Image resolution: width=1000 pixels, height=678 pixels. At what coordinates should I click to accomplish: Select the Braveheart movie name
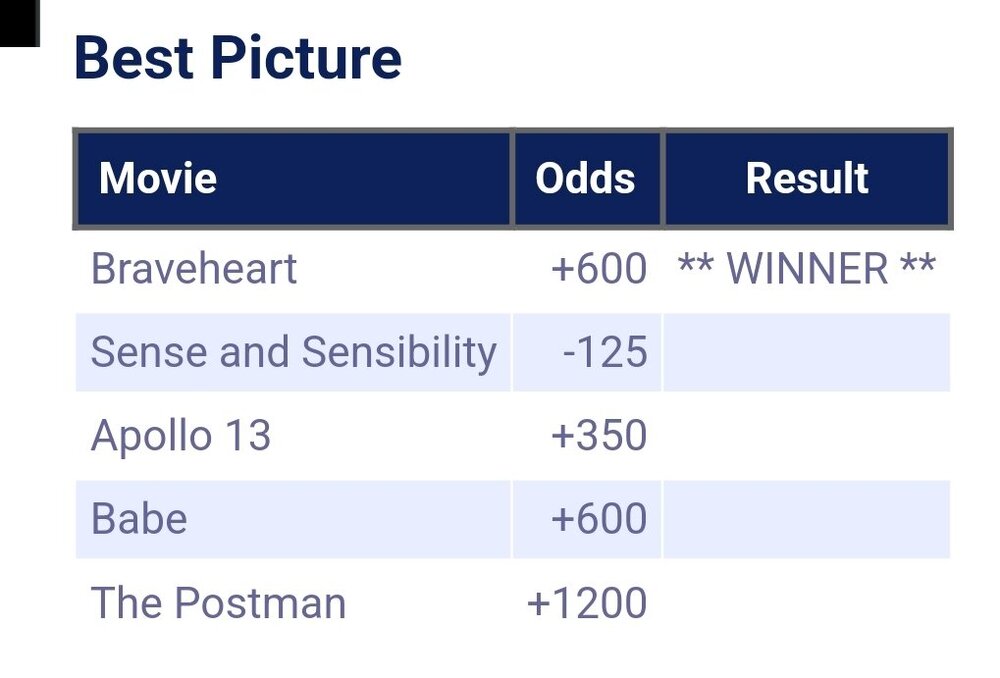pyautogui.click(x=194, y=269)
